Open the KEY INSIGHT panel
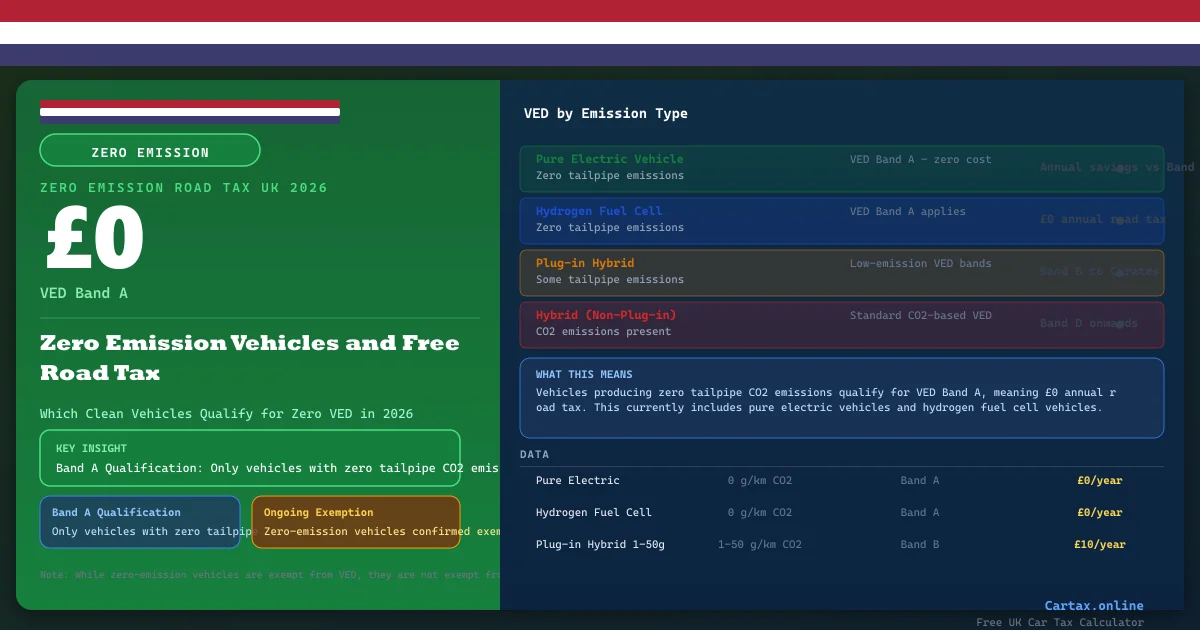This screenshot has height=630, width=1200. 250,458
